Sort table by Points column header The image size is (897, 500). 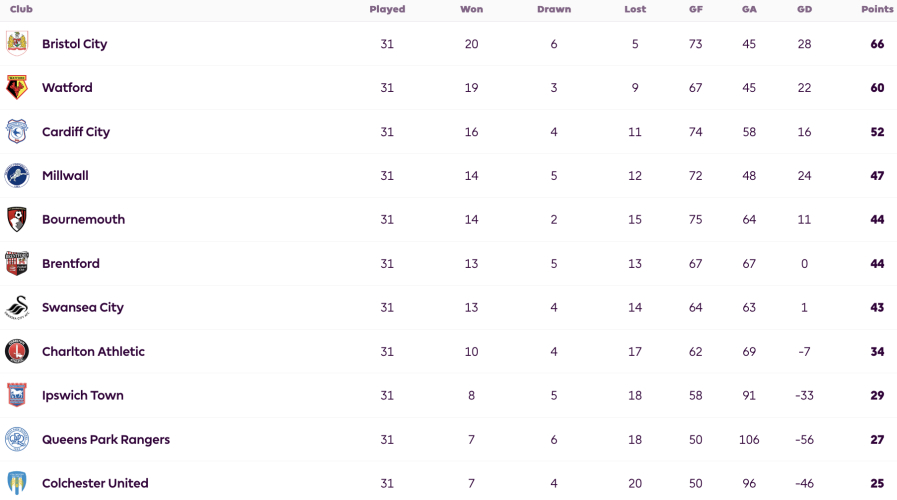[878, 9]
